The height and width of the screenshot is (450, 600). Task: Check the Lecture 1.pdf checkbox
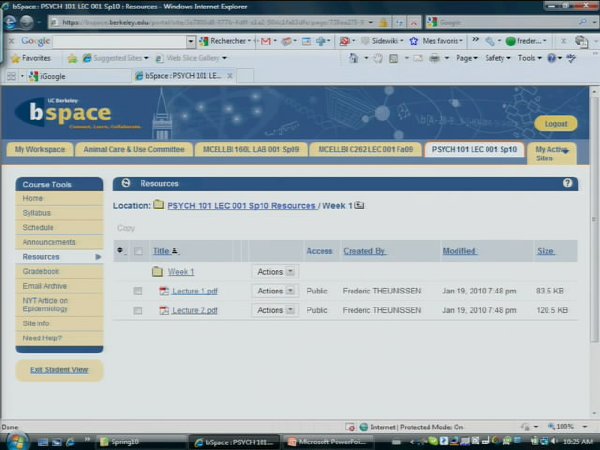click(137, 291)
